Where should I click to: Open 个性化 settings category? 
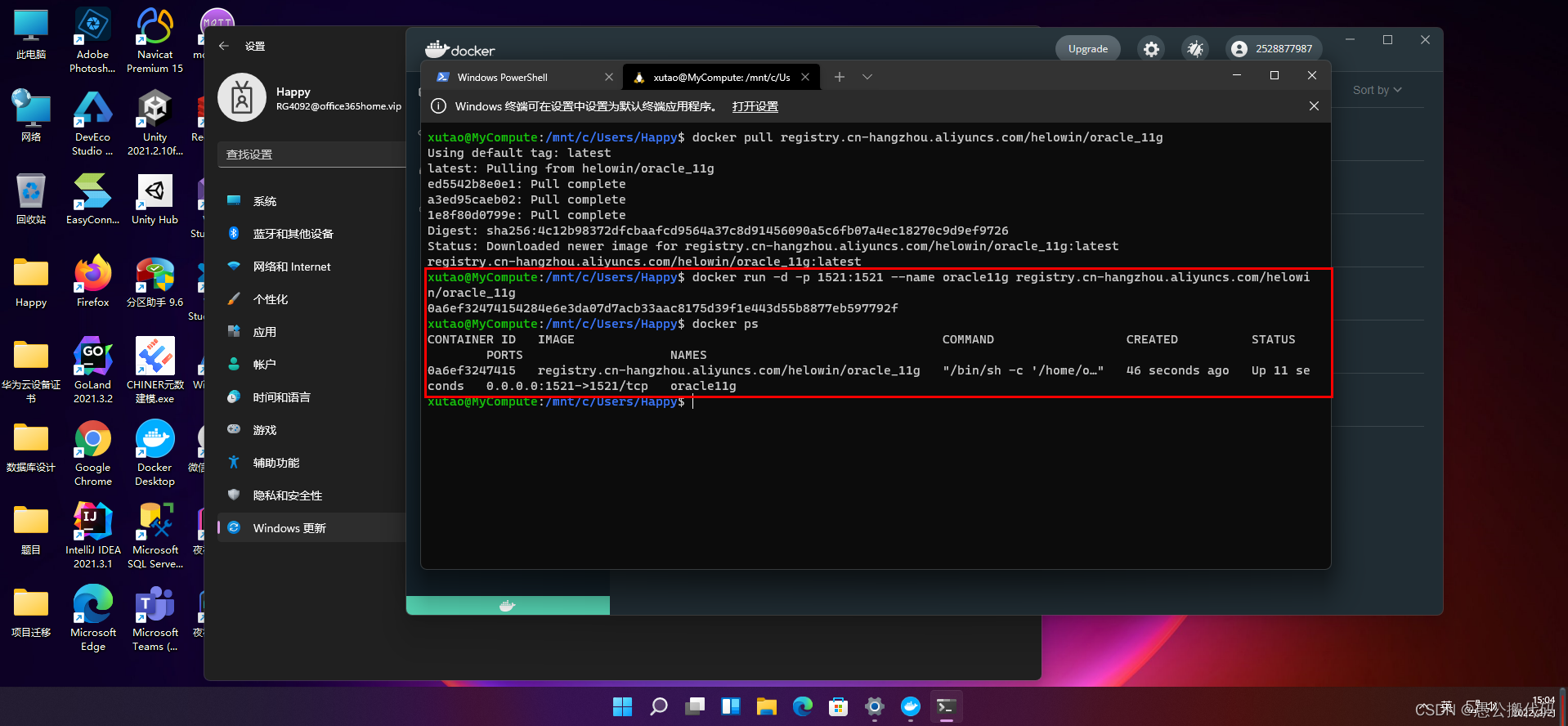(x=312, y=299)
